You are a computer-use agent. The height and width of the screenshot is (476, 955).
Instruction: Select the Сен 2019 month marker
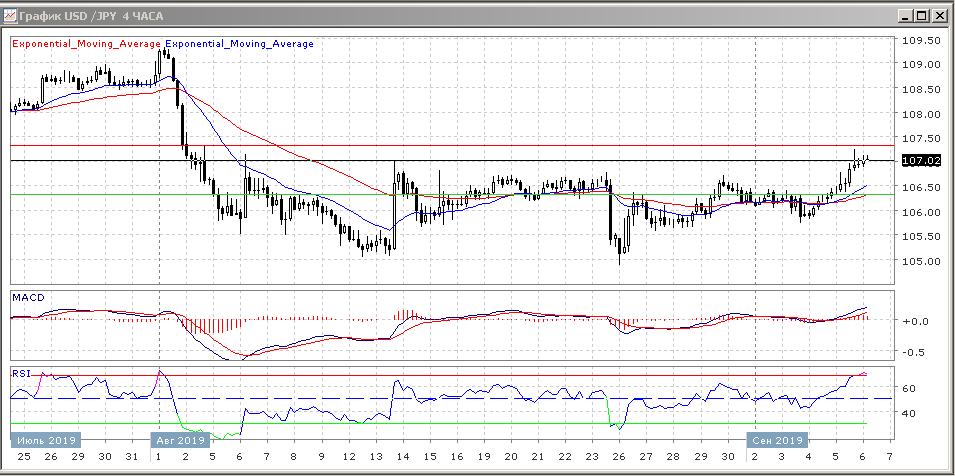pos(777,440)
